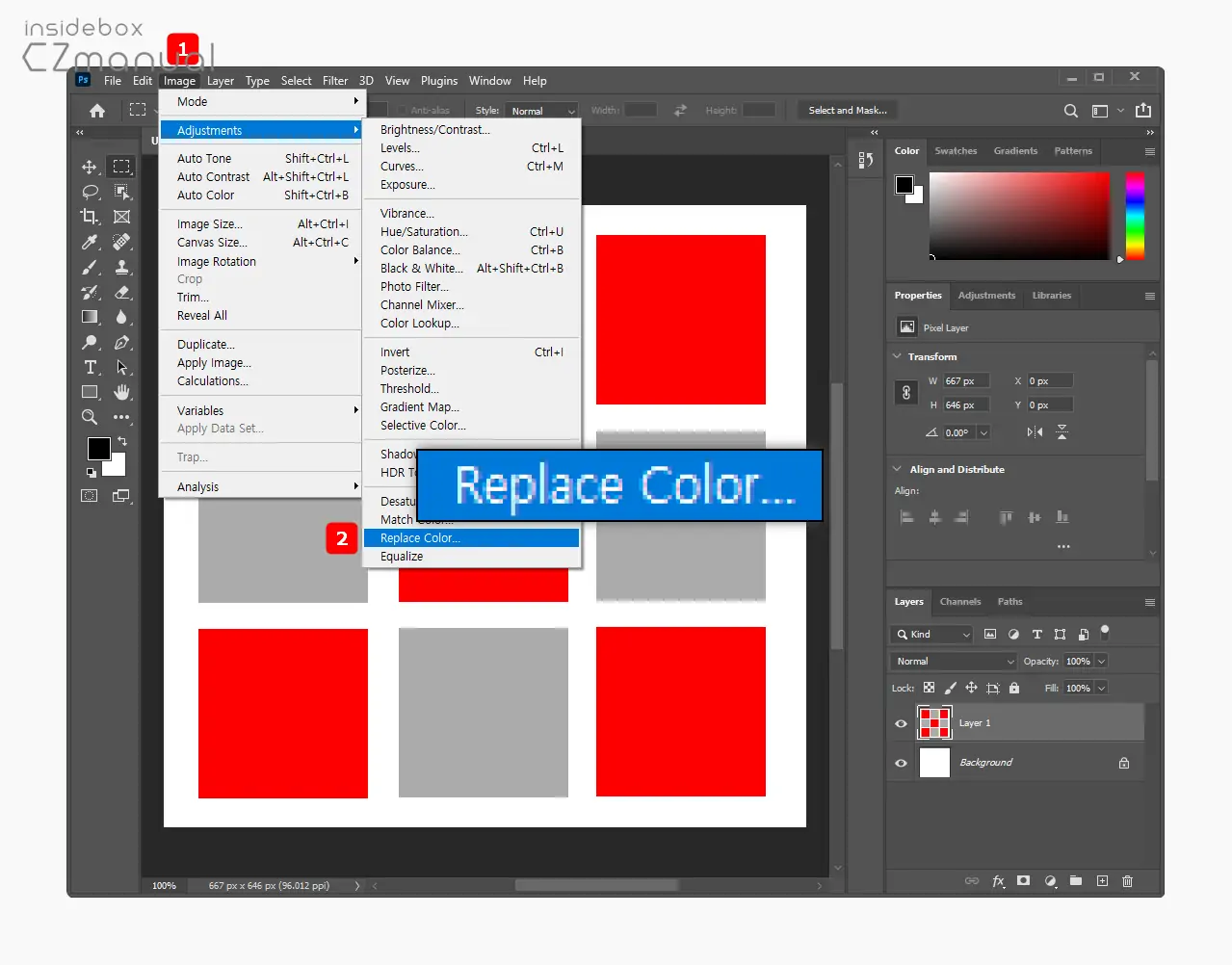Open the Opacity dropdown arrow
This screenshot has height=965, width=1232.
click(1102, 662)
